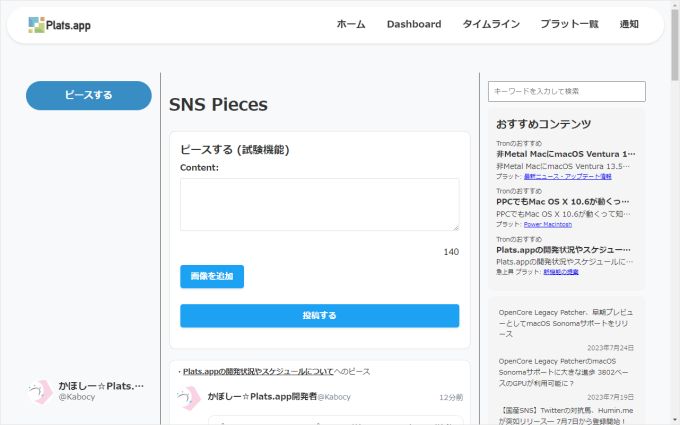Open the Dashboard nav item

(414, 24)
